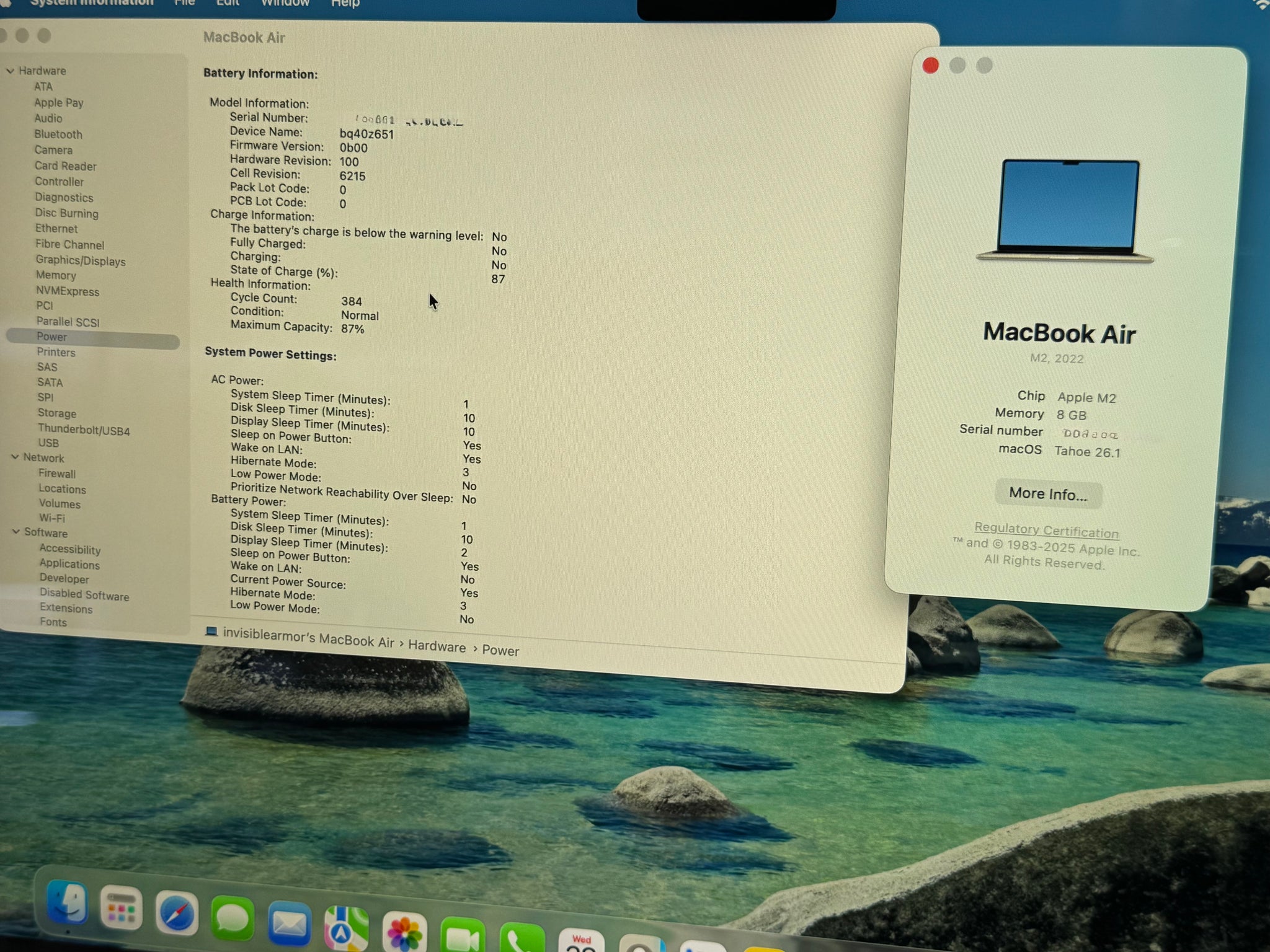Screen dimensions: 1270x952
Task: Select Wi-Fi under Network
Action: coord(52,518)
